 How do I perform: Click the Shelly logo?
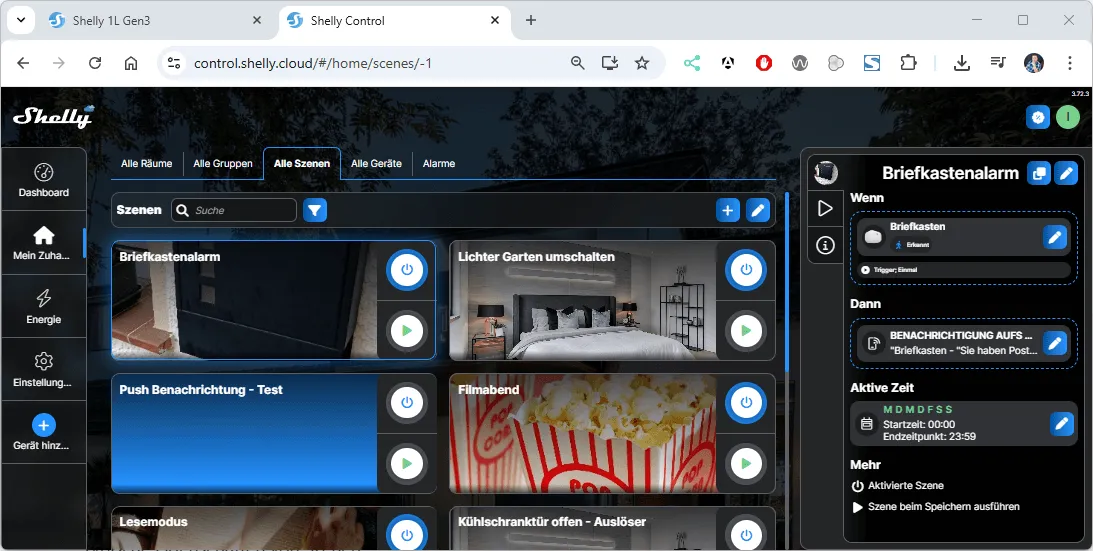[x=53, y=116]
